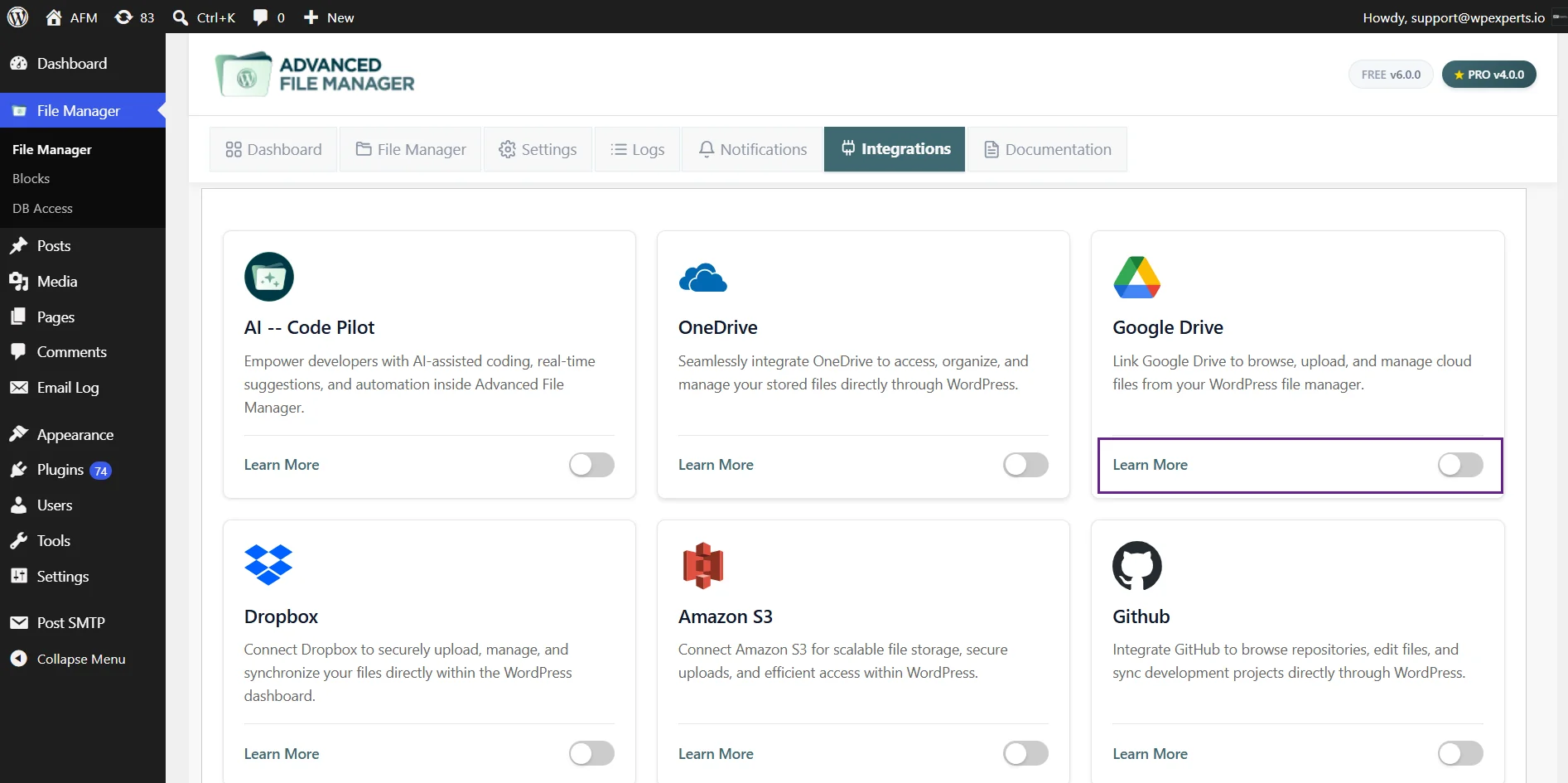Image resolution: width=1568 pixels, height=783 pixels.
Task: Open the AFM site home icon
Action: pos(71,17)
